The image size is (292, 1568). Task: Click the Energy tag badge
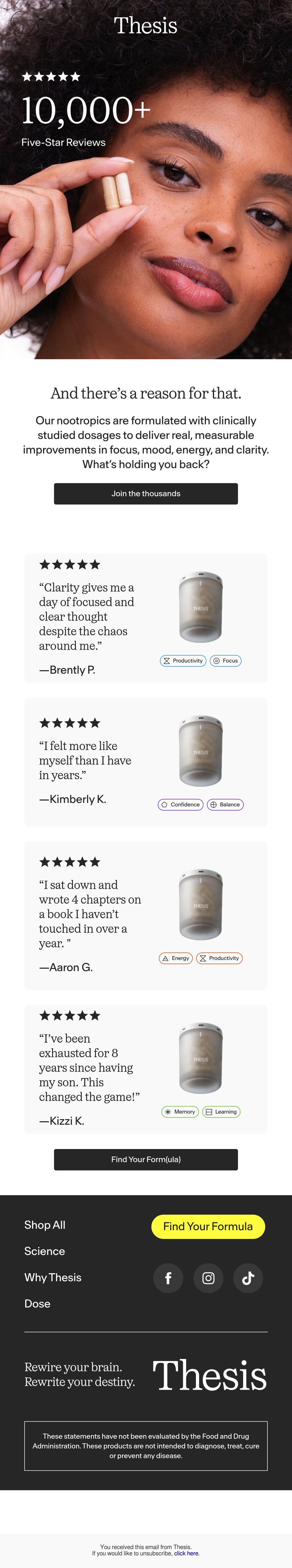[176, 958]
